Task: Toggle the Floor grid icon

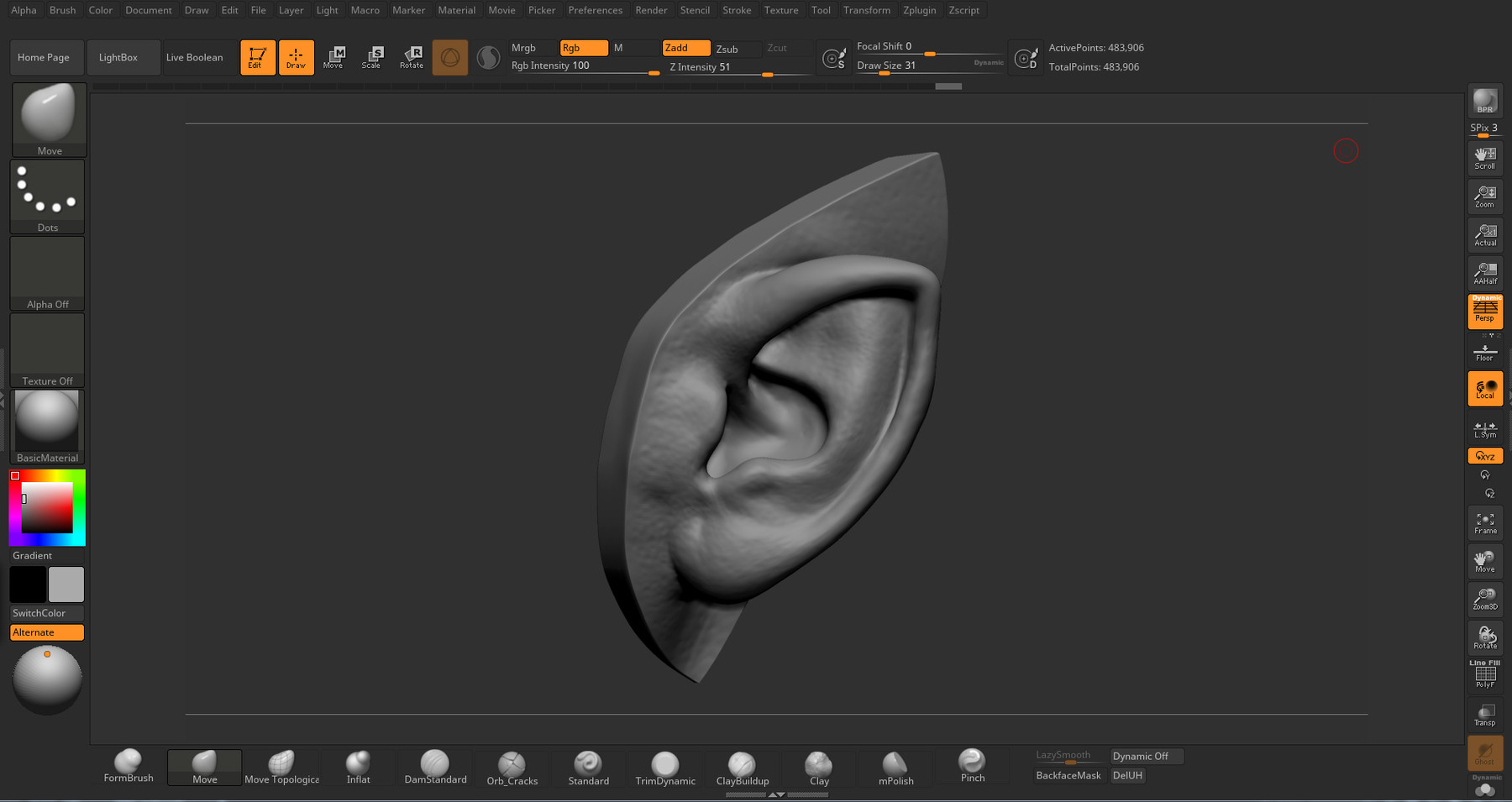Action: pos(1484,351)
